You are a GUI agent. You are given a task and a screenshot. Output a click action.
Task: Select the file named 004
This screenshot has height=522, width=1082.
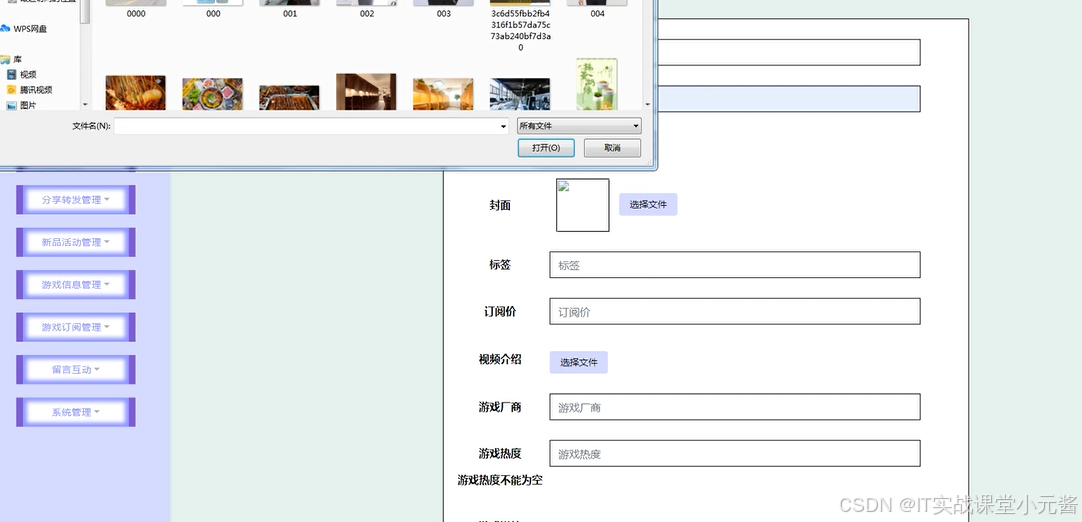(x=598, y=9)
